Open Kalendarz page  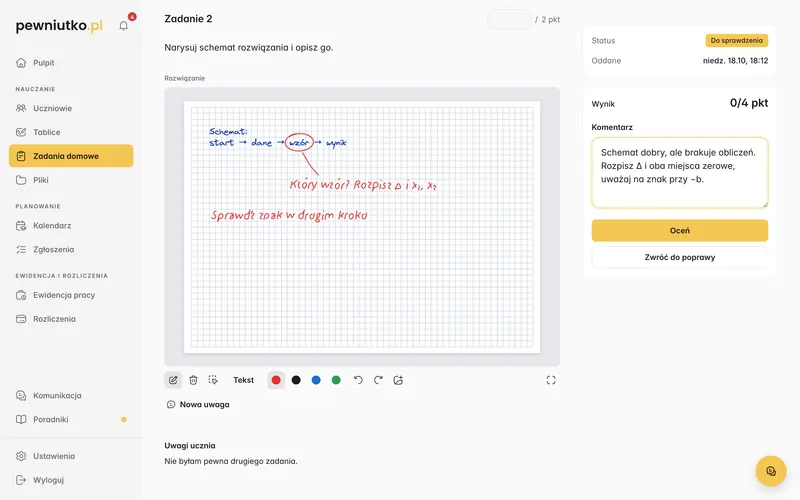click(x=71, y=226)
